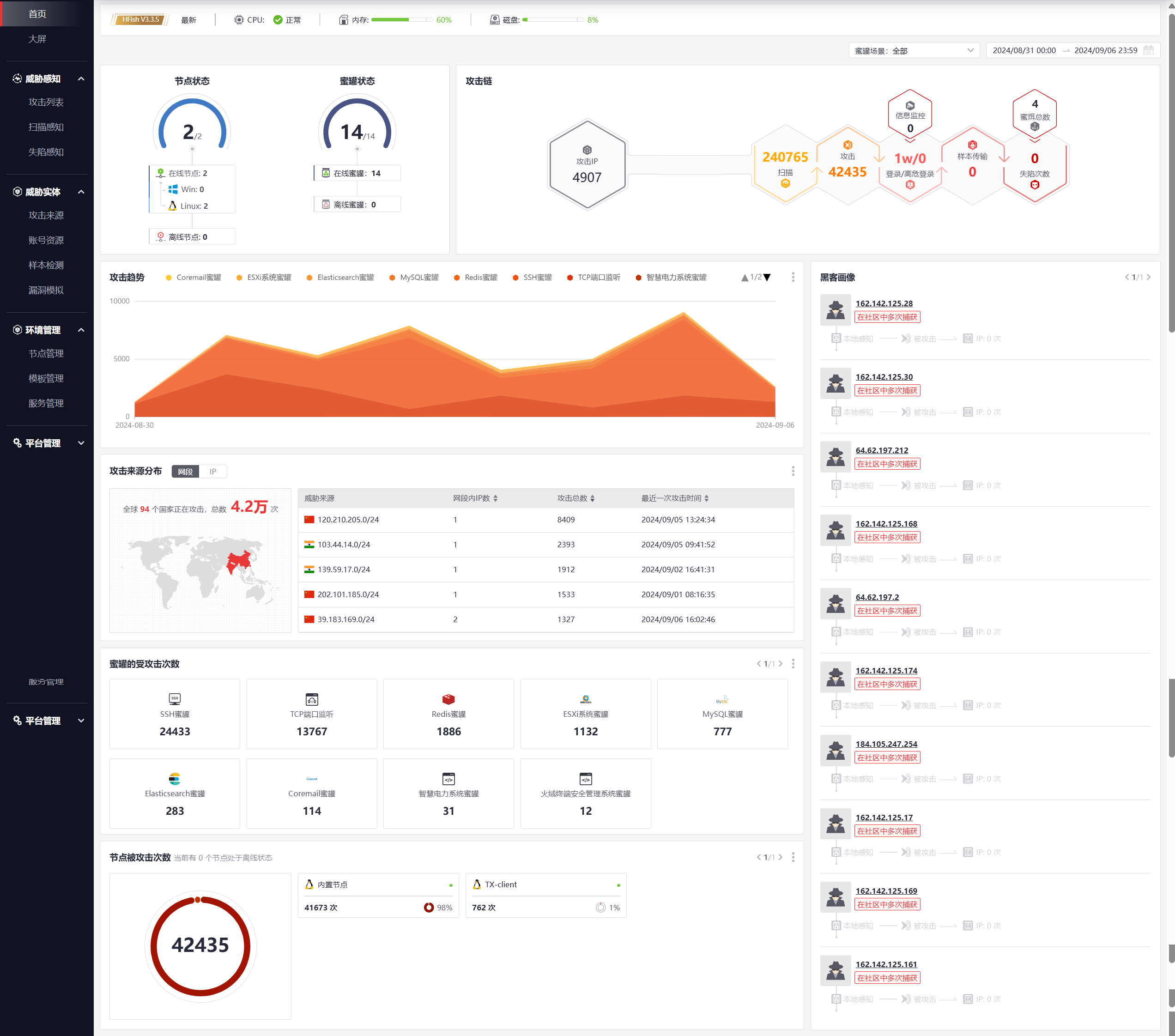Go to 节点管理 menu item
This screenshot has width=1175, height=1036.
click(x=46, y=353)
